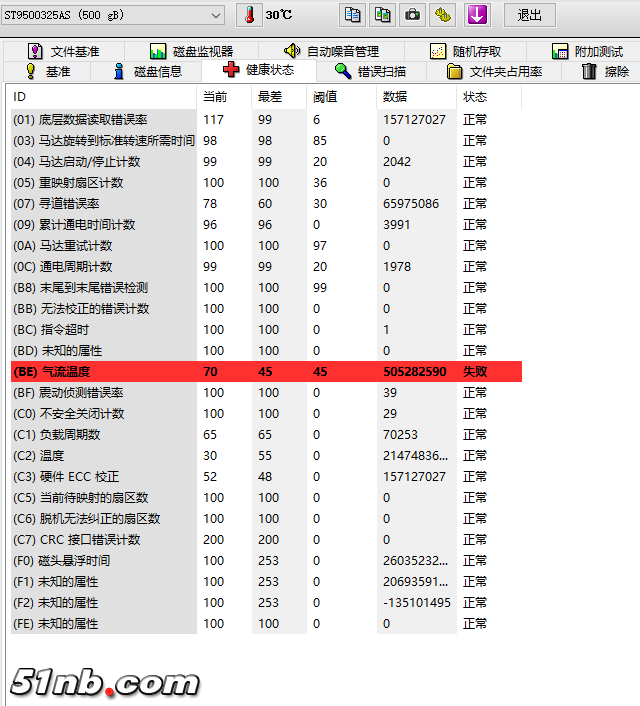Open the 磁盘信息 tab

click(147, 72)
